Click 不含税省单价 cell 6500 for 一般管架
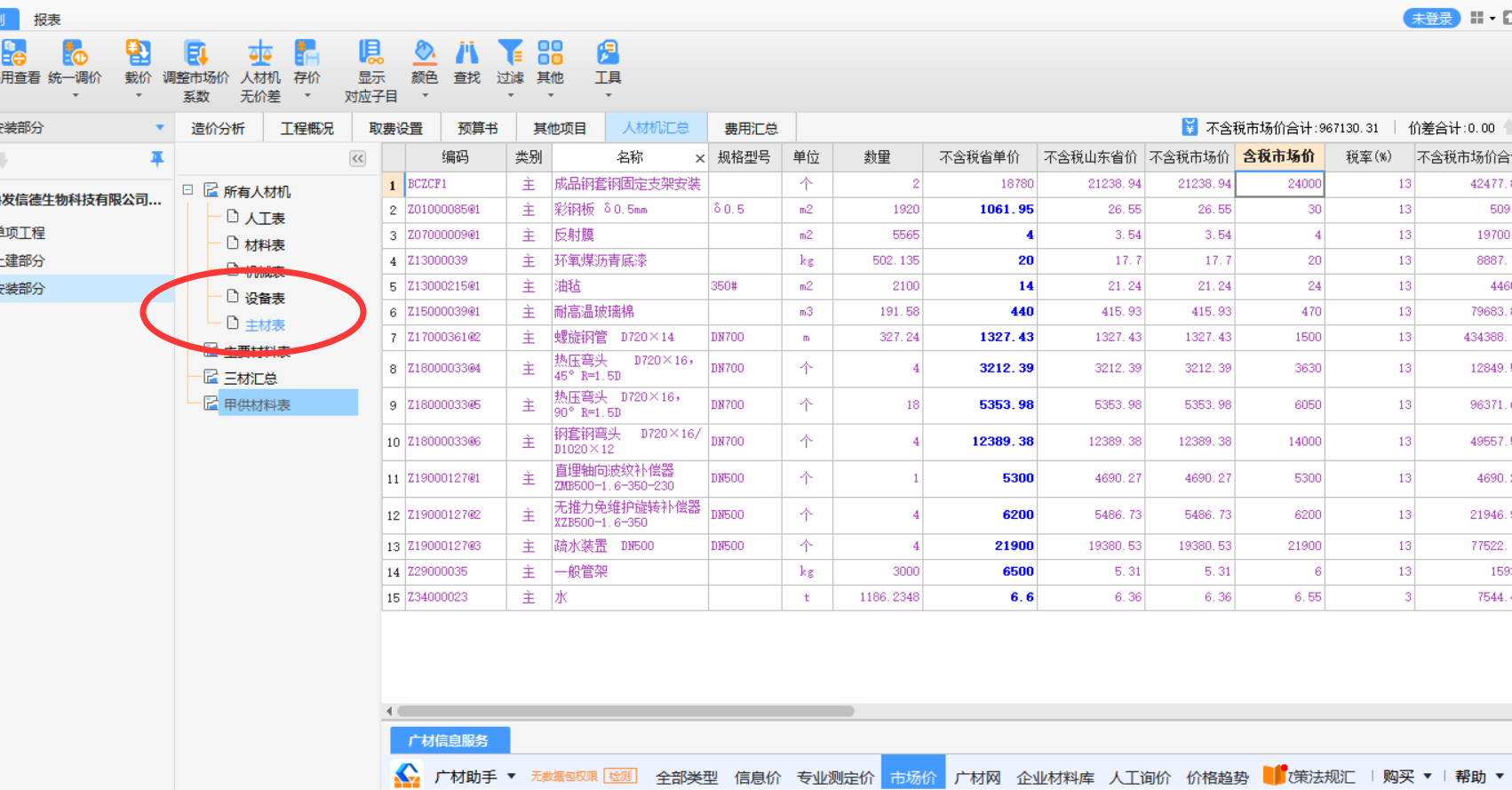This screenshot has width=1512, height=790. point(980,571)
